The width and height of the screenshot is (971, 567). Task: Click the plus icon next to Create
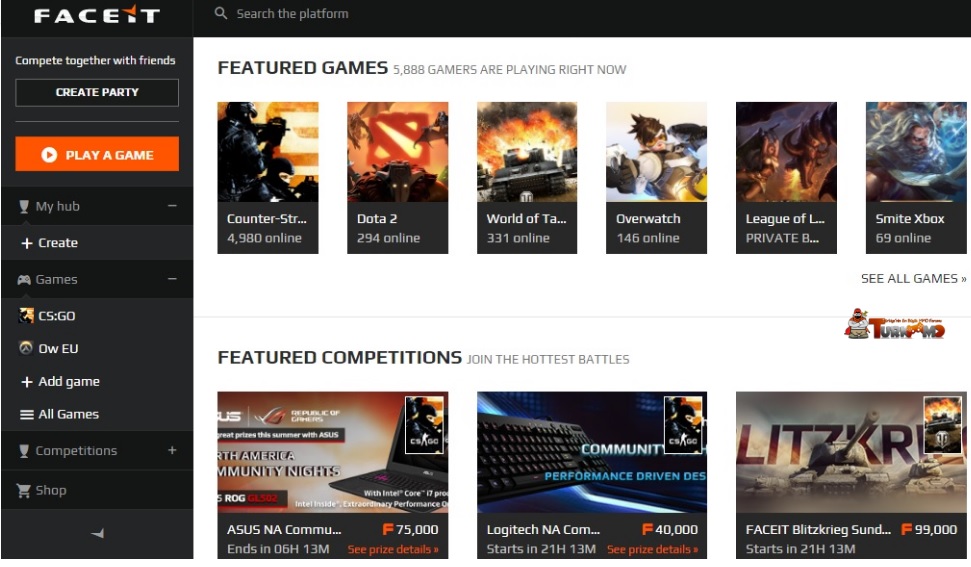coord(27,243)
